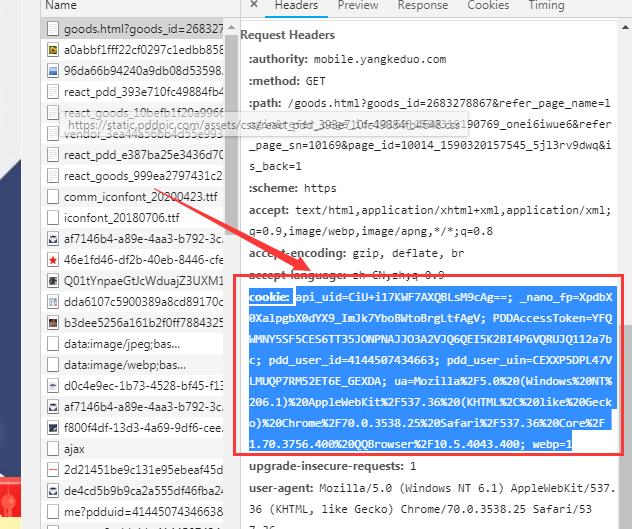Select the data:image/webp;bas... request
The width and height of the screenshot is (632, 529).
tap(132, 364)
